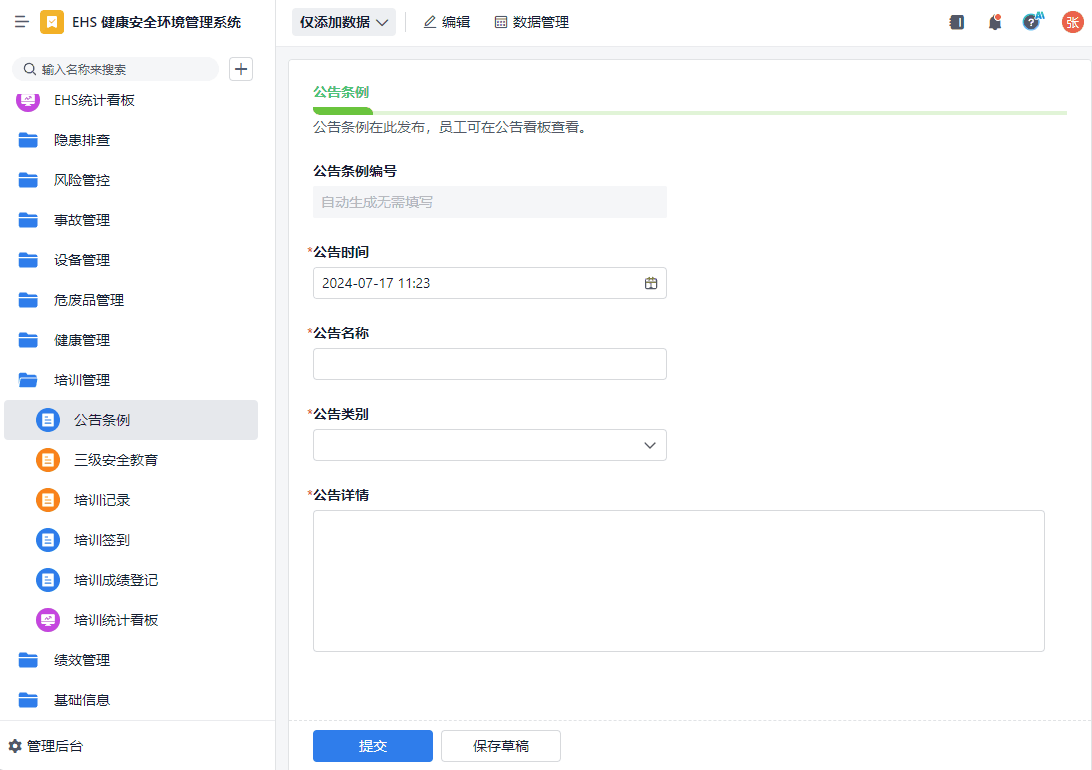This screenshot has width=1092, height=770.
Task: Click the 培训签到 blue form icon
Action: point(48,540)
